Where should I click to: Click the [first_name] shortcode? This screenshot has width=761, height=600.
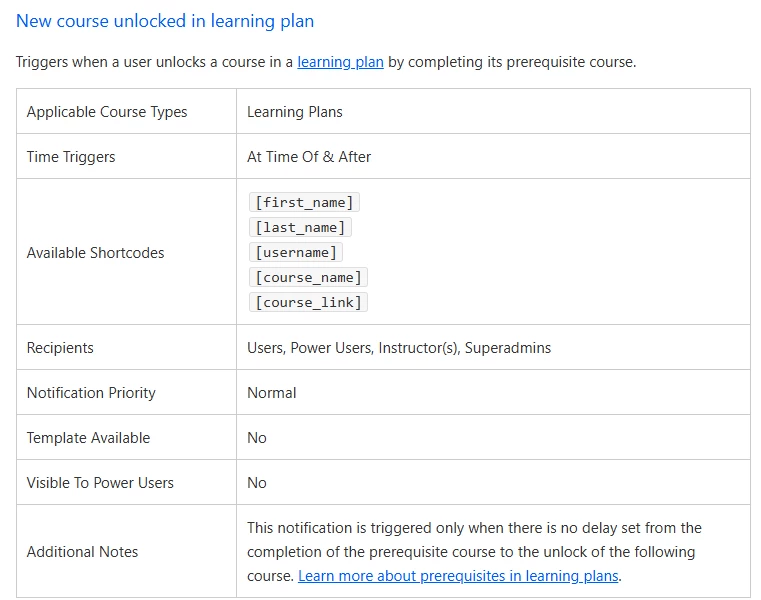304,202
